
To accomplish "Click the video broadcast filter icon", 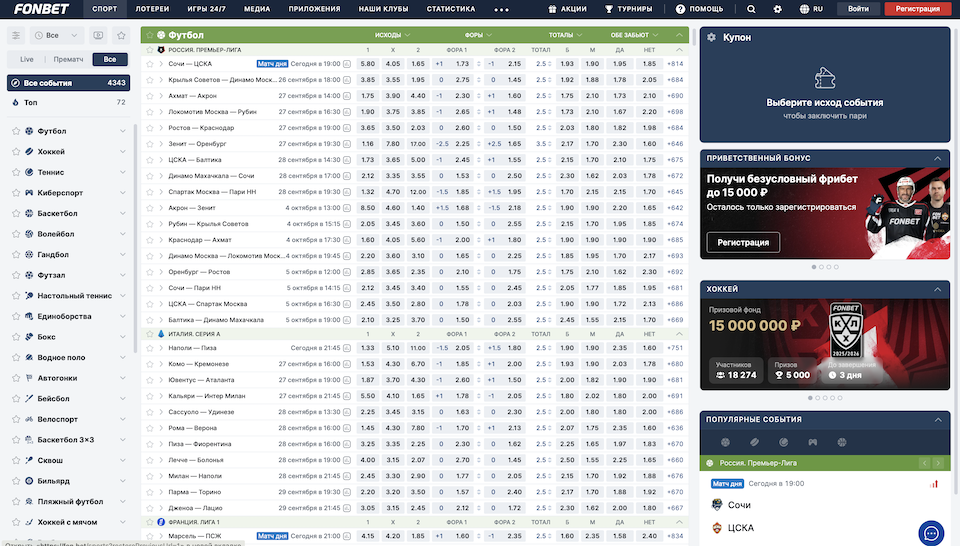I will (98, 35).
